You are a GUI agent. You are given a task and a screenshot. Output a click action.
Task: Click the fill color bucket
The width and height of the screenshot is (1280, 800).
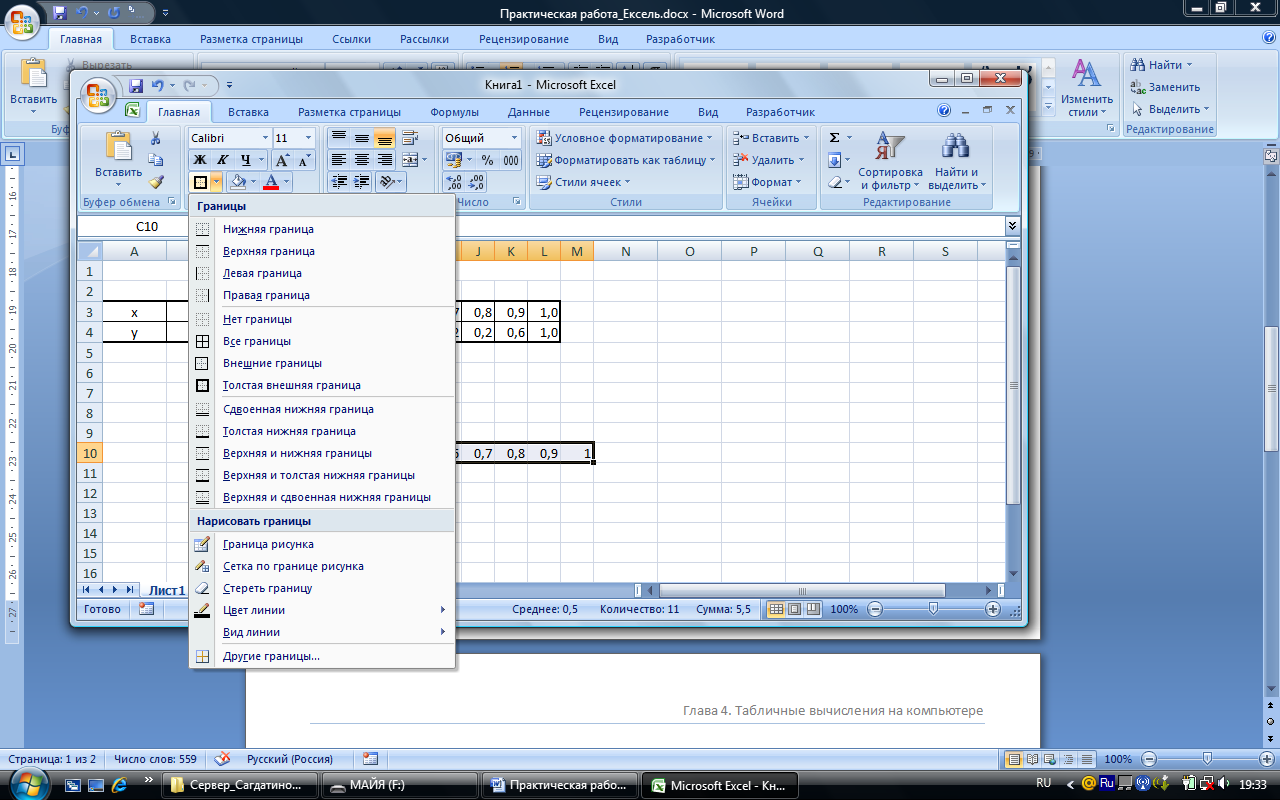point(238,182)
